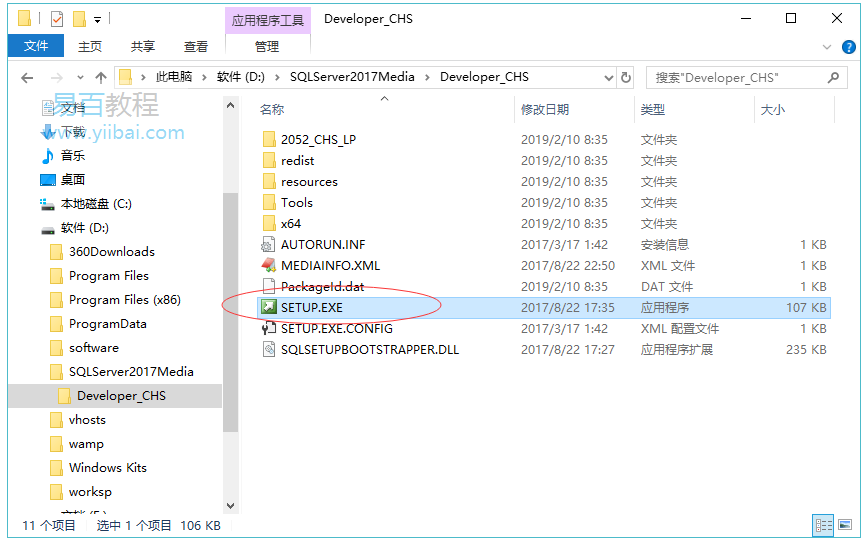Click the SETUP.EXE application icon

pos(269,307)
